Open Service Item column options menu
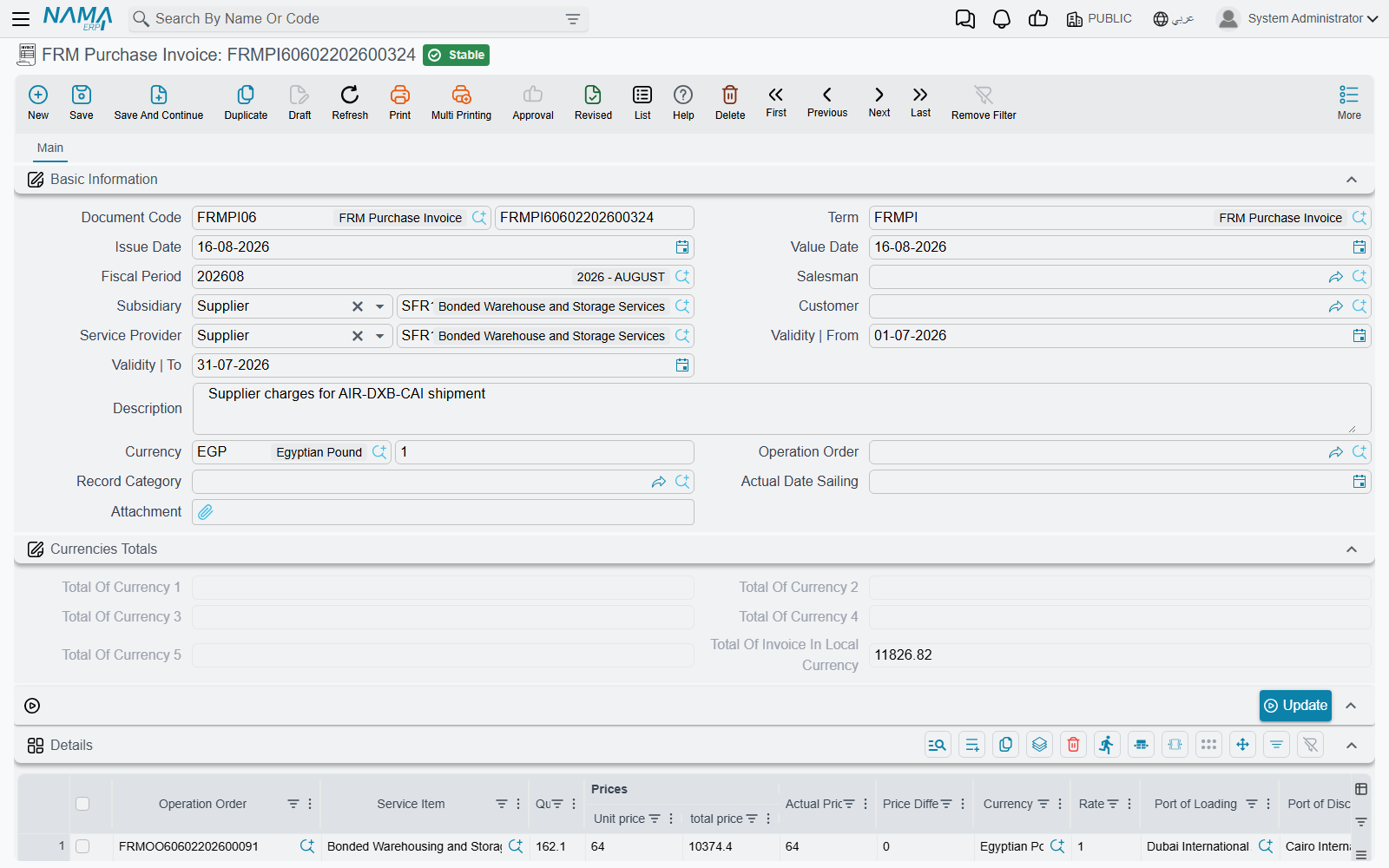The width and height of the screenshot is (1389, 868). tap(518, 804)
